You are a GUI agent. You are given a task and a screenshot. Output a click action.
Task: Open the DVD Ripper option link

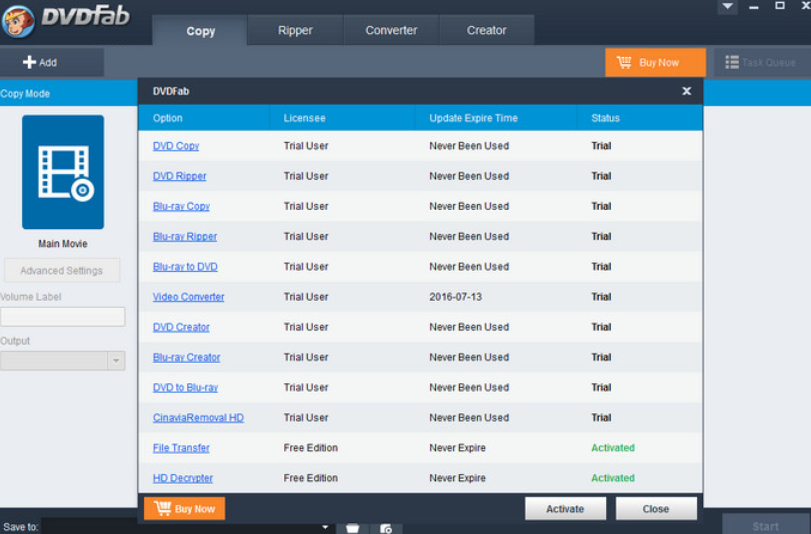pos(179,176)
